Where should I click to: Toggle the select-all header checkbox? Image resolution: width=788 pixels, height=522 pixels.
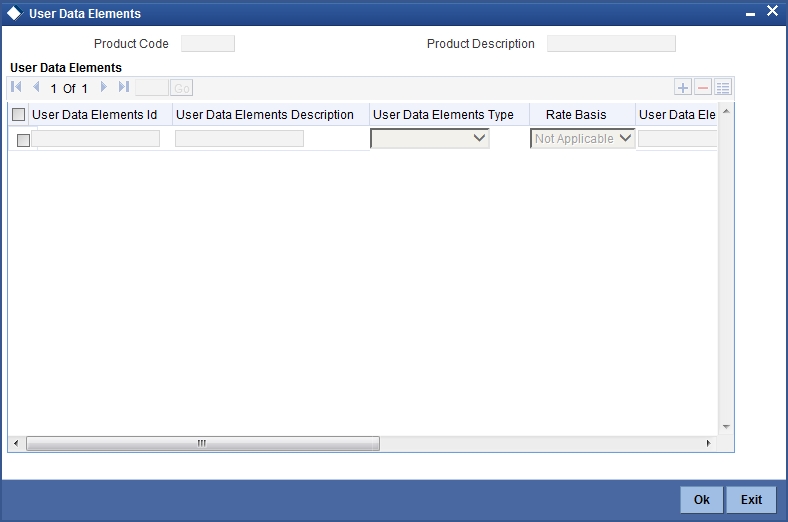tap(19, 115)
